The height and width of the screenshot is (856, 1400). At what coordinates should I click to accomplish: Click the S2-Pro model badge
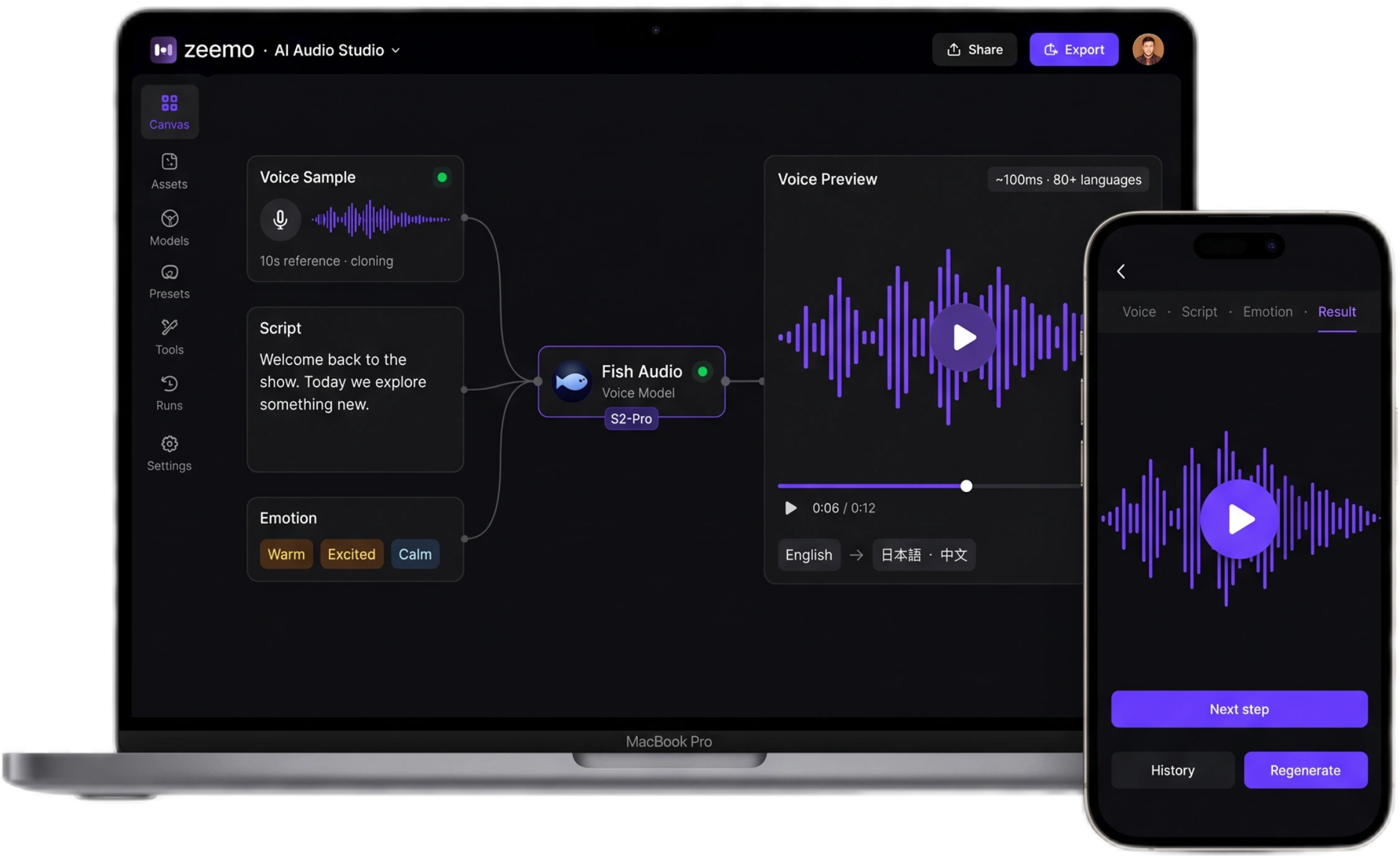click(x=631, y=419)
